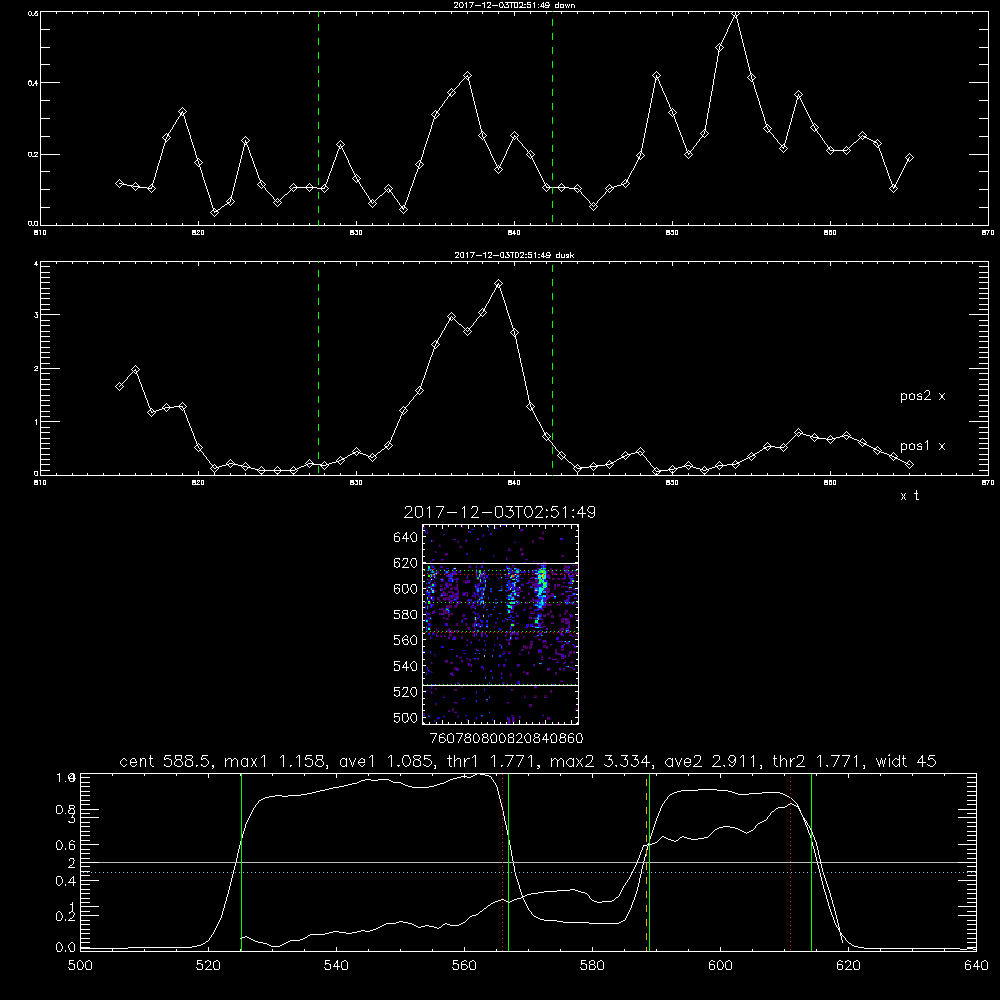The image size is (1000, 1000).
Task: Click heatmap y-axis label 640
Action: 406,538
